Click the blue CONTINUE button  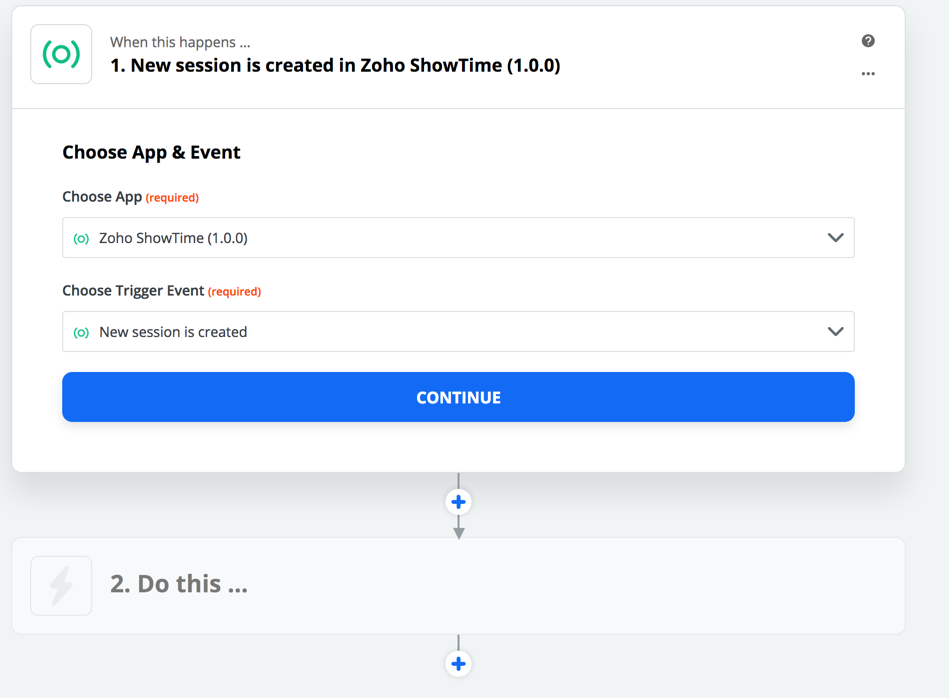coord(458,397)
